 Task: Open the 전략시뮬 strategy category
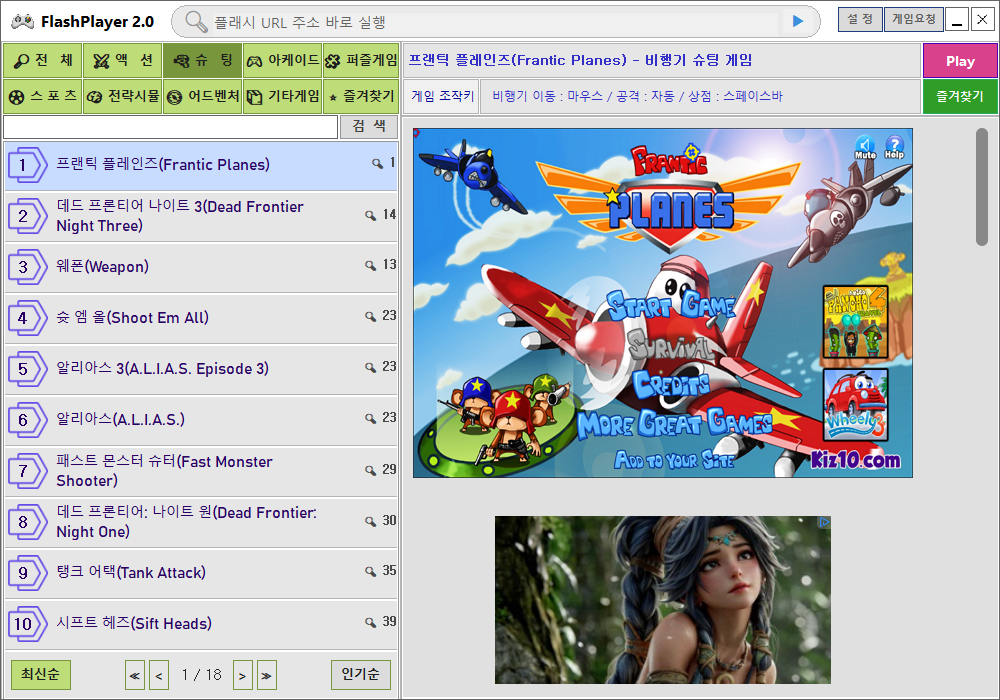tap(122, 96)
